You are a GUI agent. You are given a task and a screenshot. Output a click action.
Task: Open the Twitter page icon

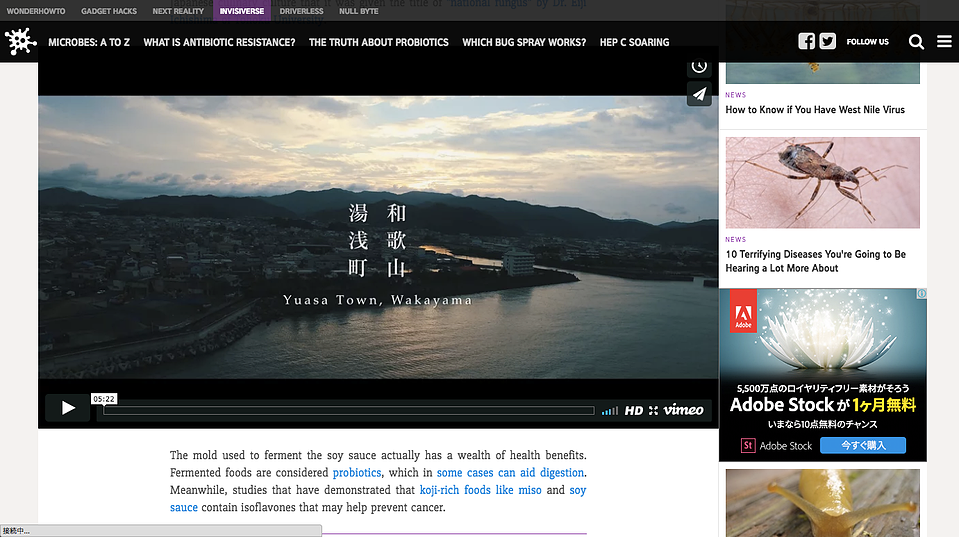pos(828,41)
